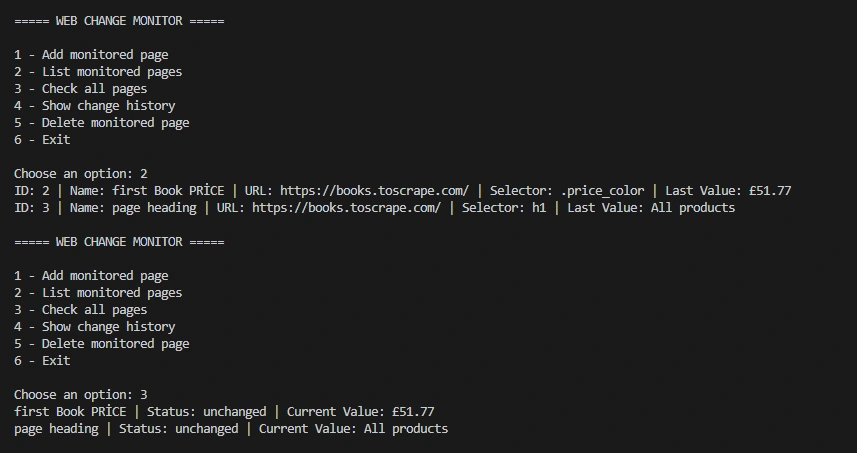
Task: Open the books.toscrape.com URL in ID 3 row
Action: pyautogui.click(x=346, y=208)
